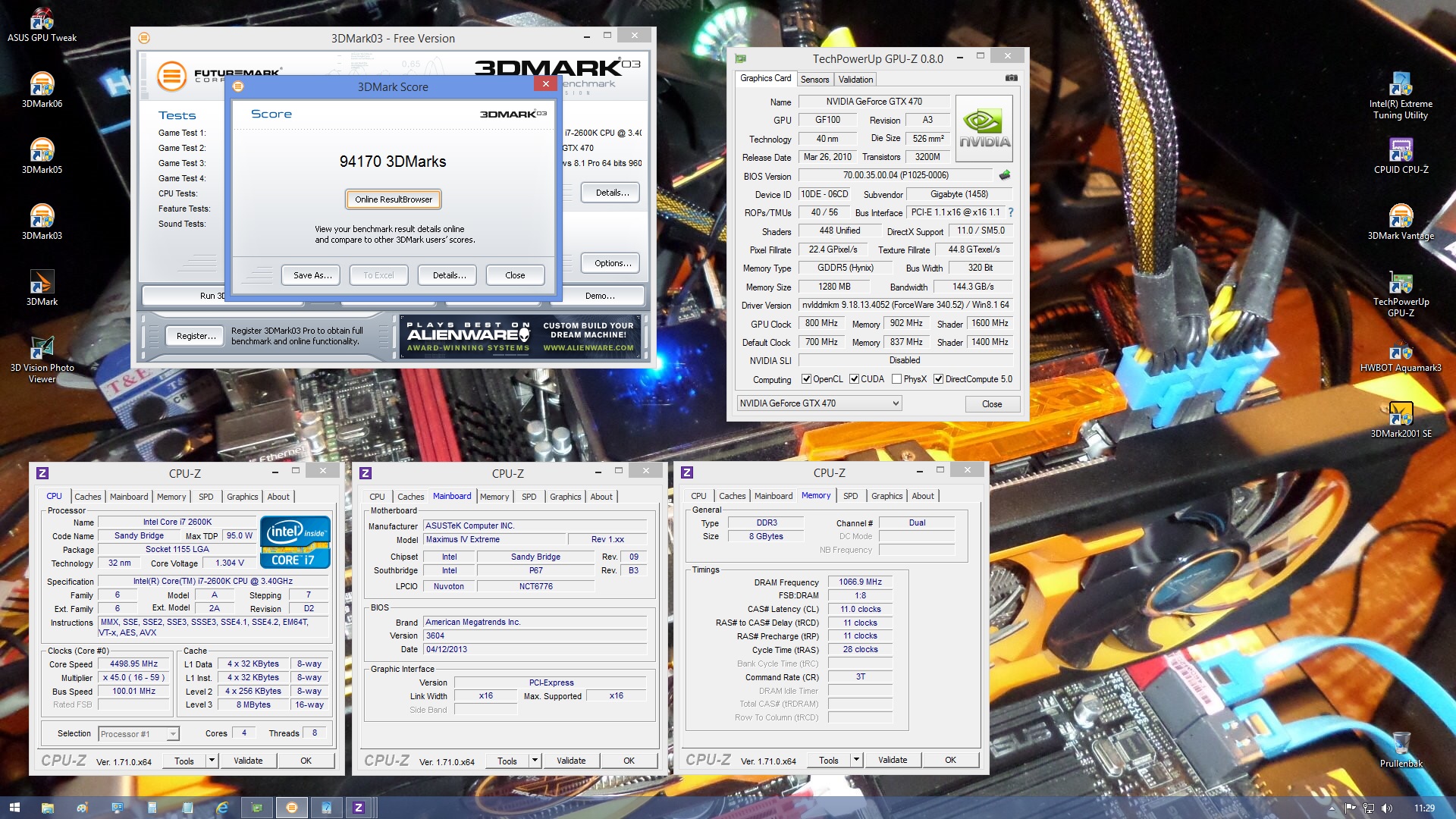Click the DRAM Frequency value 1066.9 MHz
The image size is (1456, 819).
click(x=860, y=582)
